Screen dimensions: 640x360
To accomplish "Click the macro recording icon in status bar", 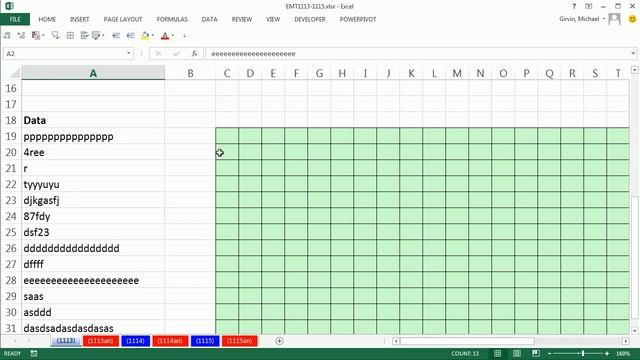I will tap(34, 353).
